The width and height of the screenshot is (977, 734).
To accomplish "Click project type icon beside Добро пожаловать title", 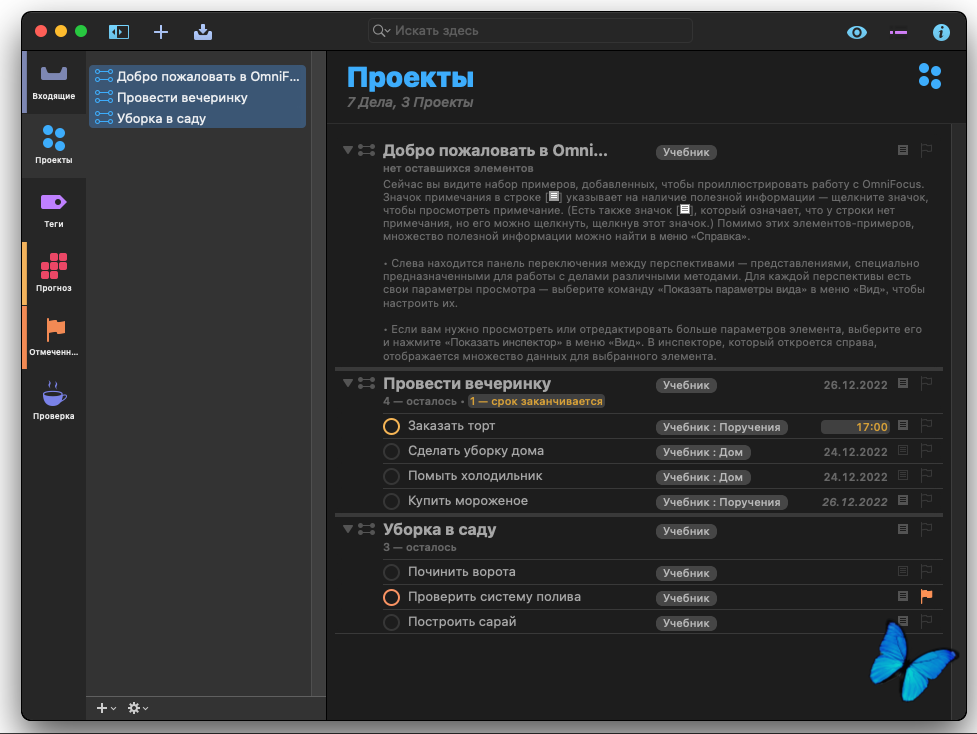I will click(x=366, y=150).
